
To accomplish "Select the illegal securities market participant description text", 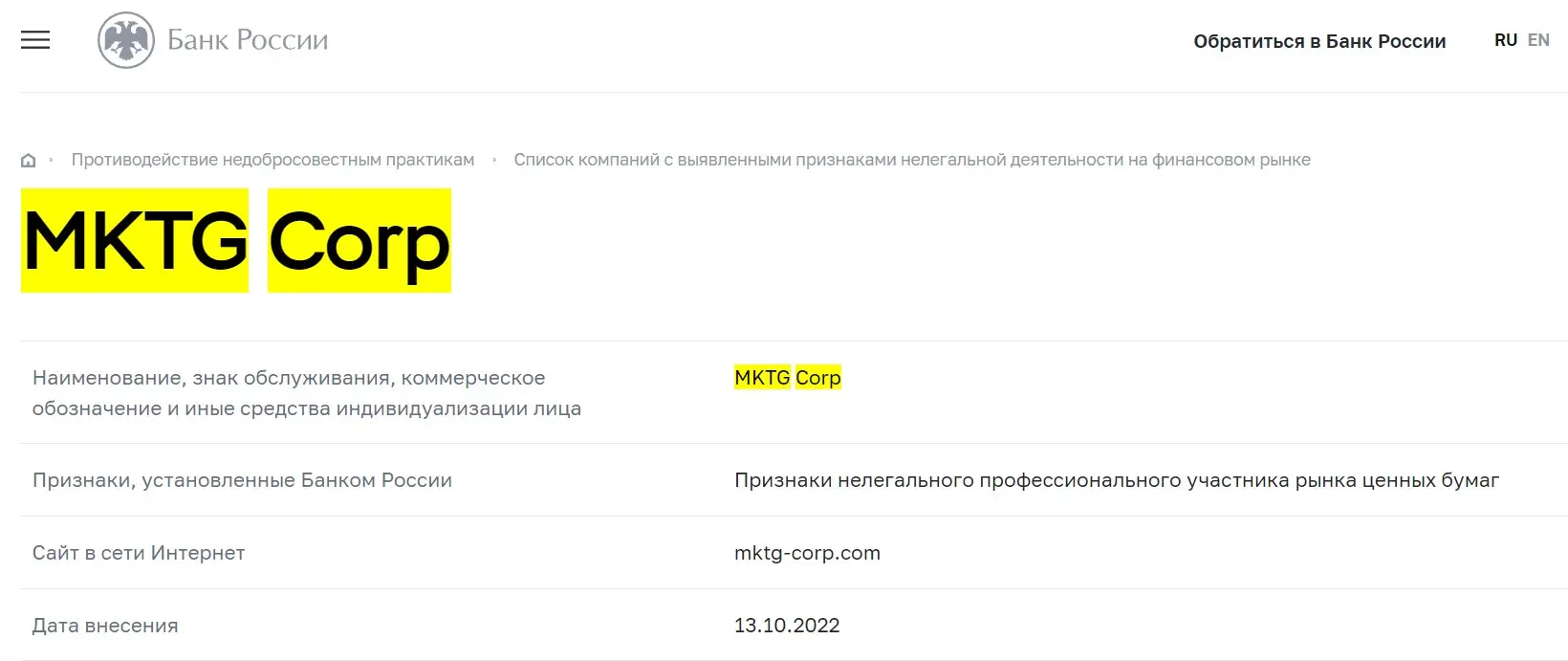I will 1117,479.
